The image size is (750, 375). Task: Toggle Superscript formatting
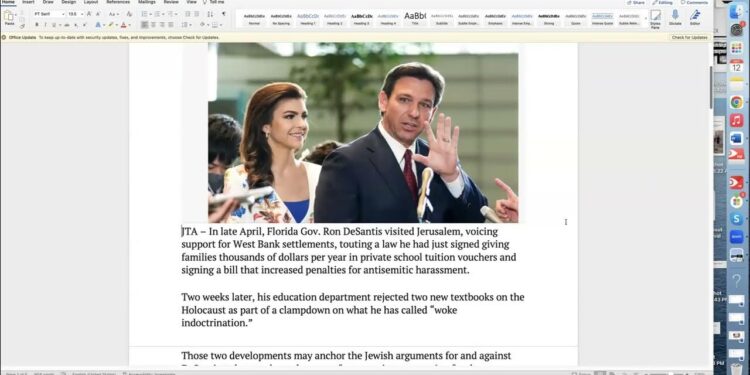click(x=84, y=25)
